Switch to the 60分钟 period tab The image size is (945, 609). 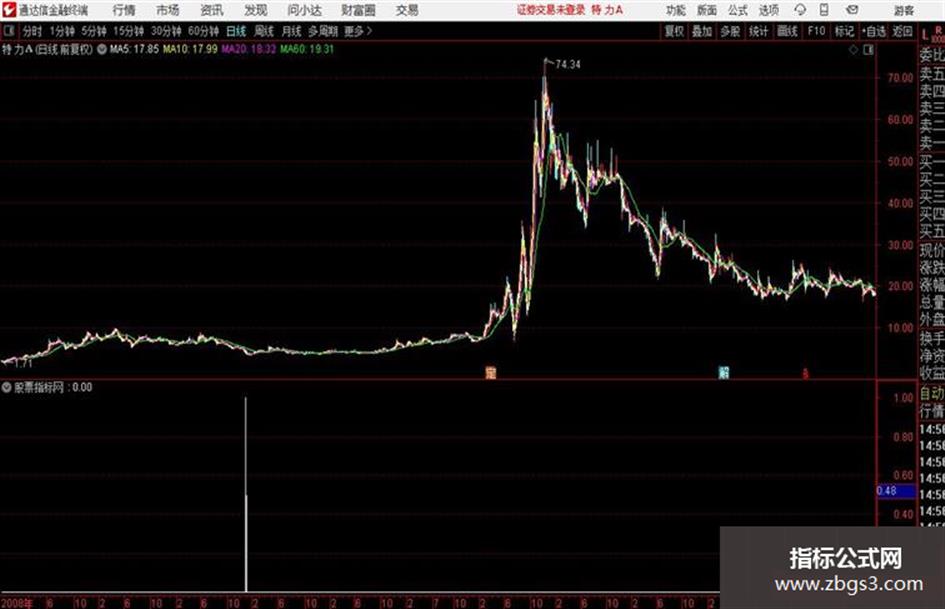tap(203, 31)
